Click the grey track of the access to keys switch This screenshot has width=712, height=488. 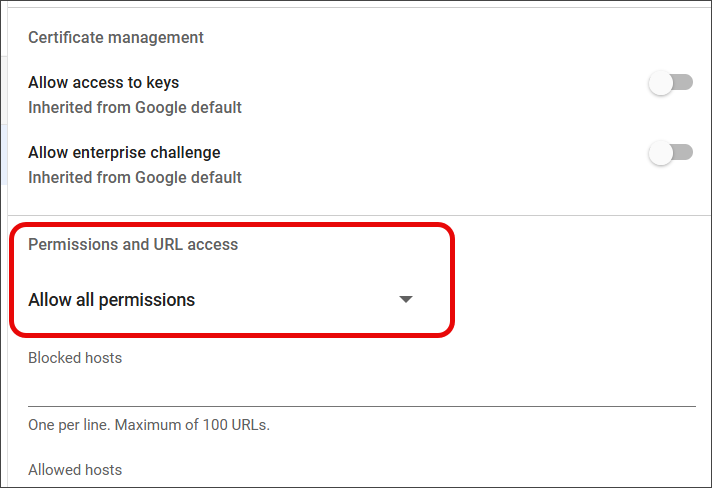pyautogui.click(x=684, y=83)
